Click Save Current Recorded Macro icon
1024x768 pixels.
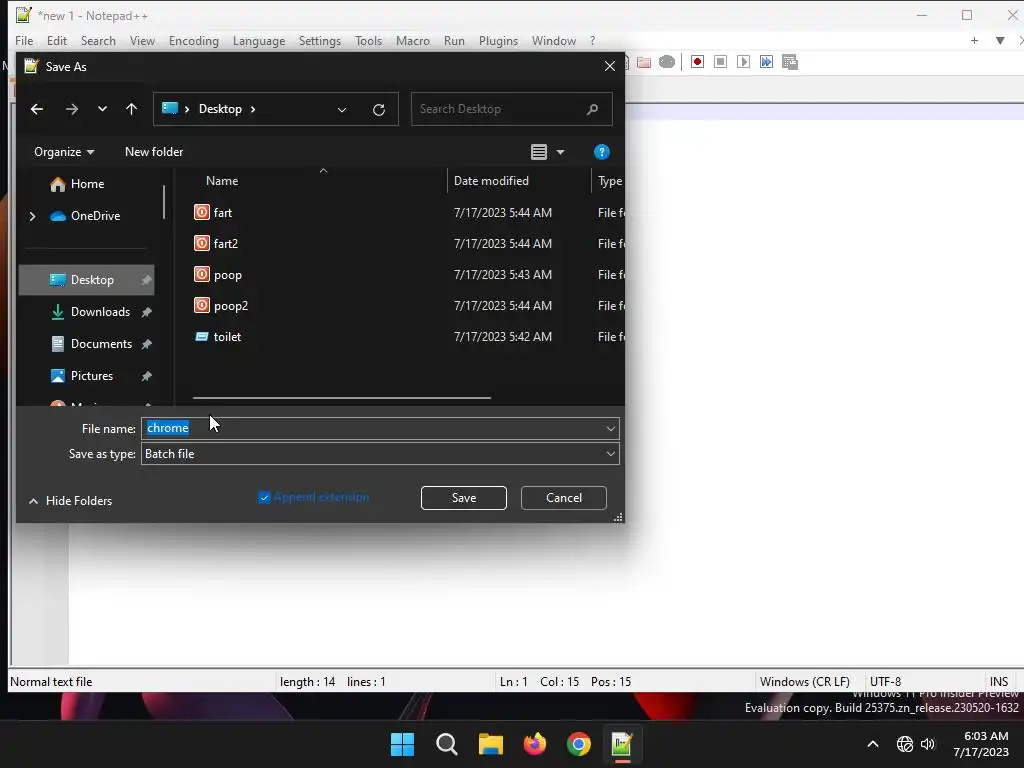click(x=790, y=62)
